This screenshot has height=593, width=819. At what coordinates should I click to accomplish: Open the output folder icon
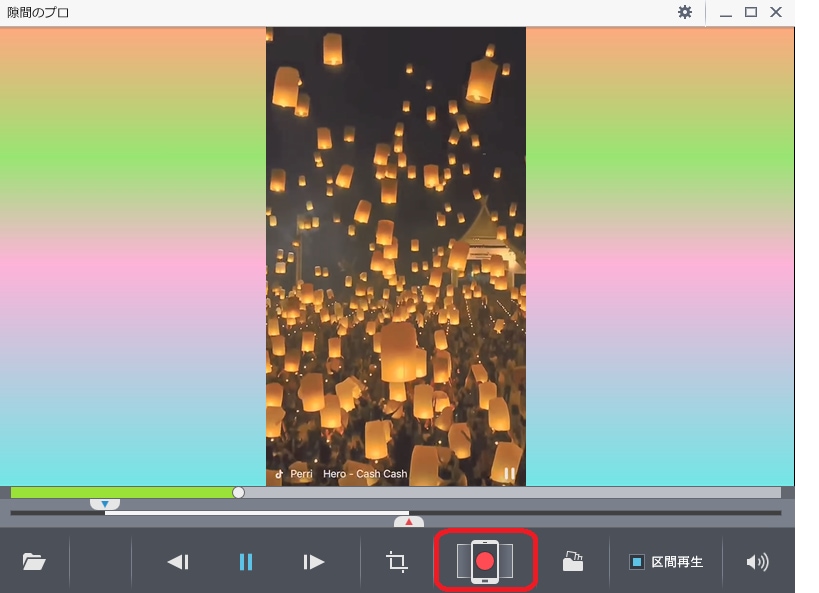coord(572,561)
